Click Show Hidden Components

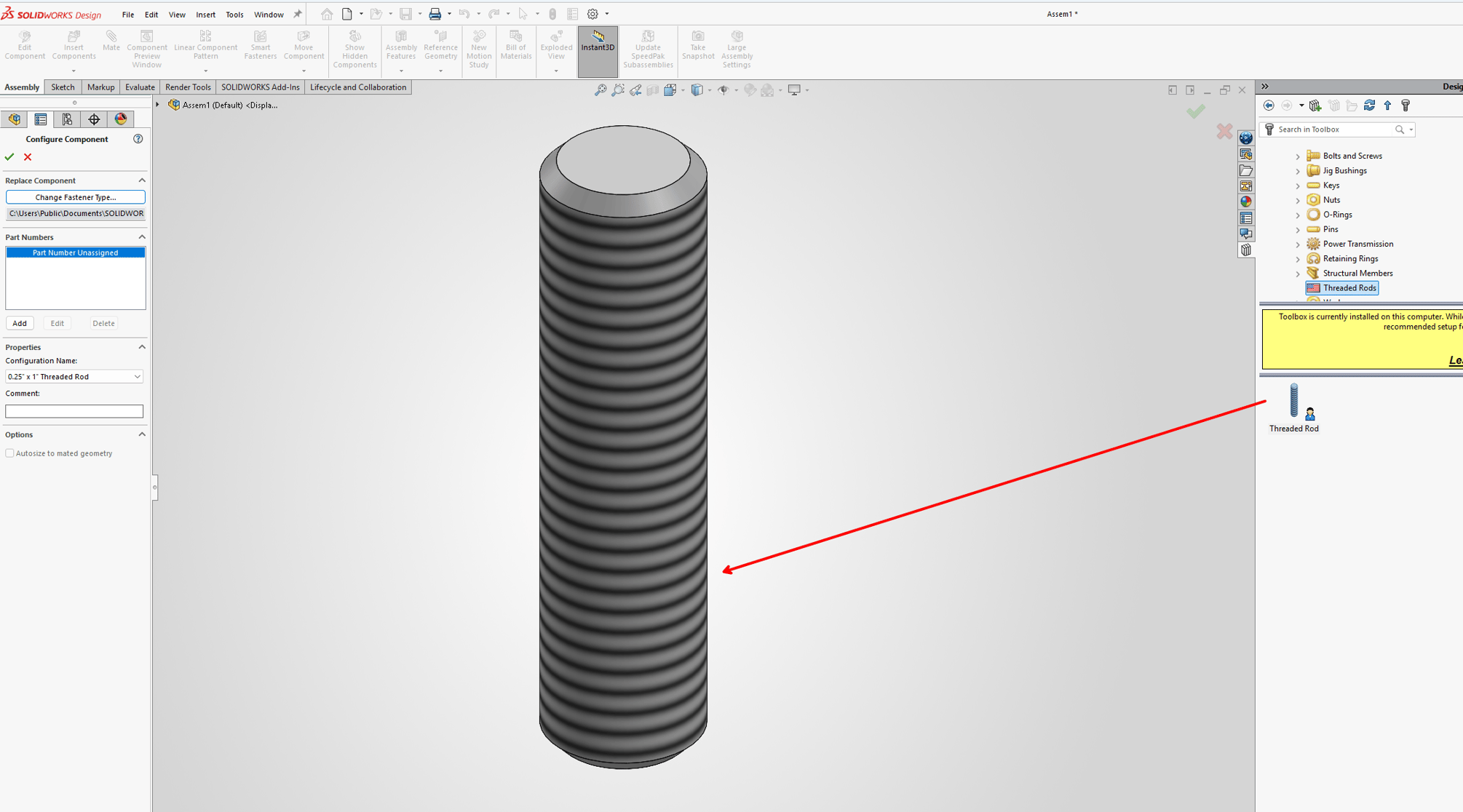tap(354, 49)
